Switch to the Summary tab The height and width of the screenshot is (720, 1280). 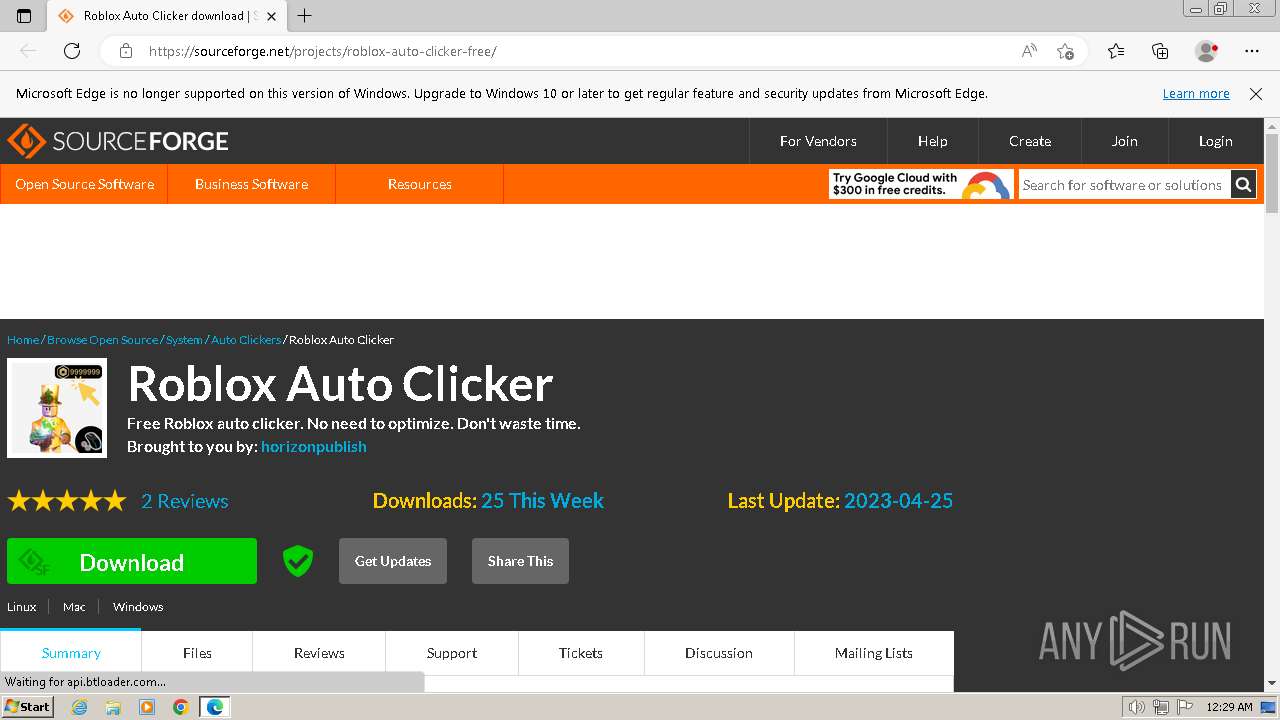point(71,653)
